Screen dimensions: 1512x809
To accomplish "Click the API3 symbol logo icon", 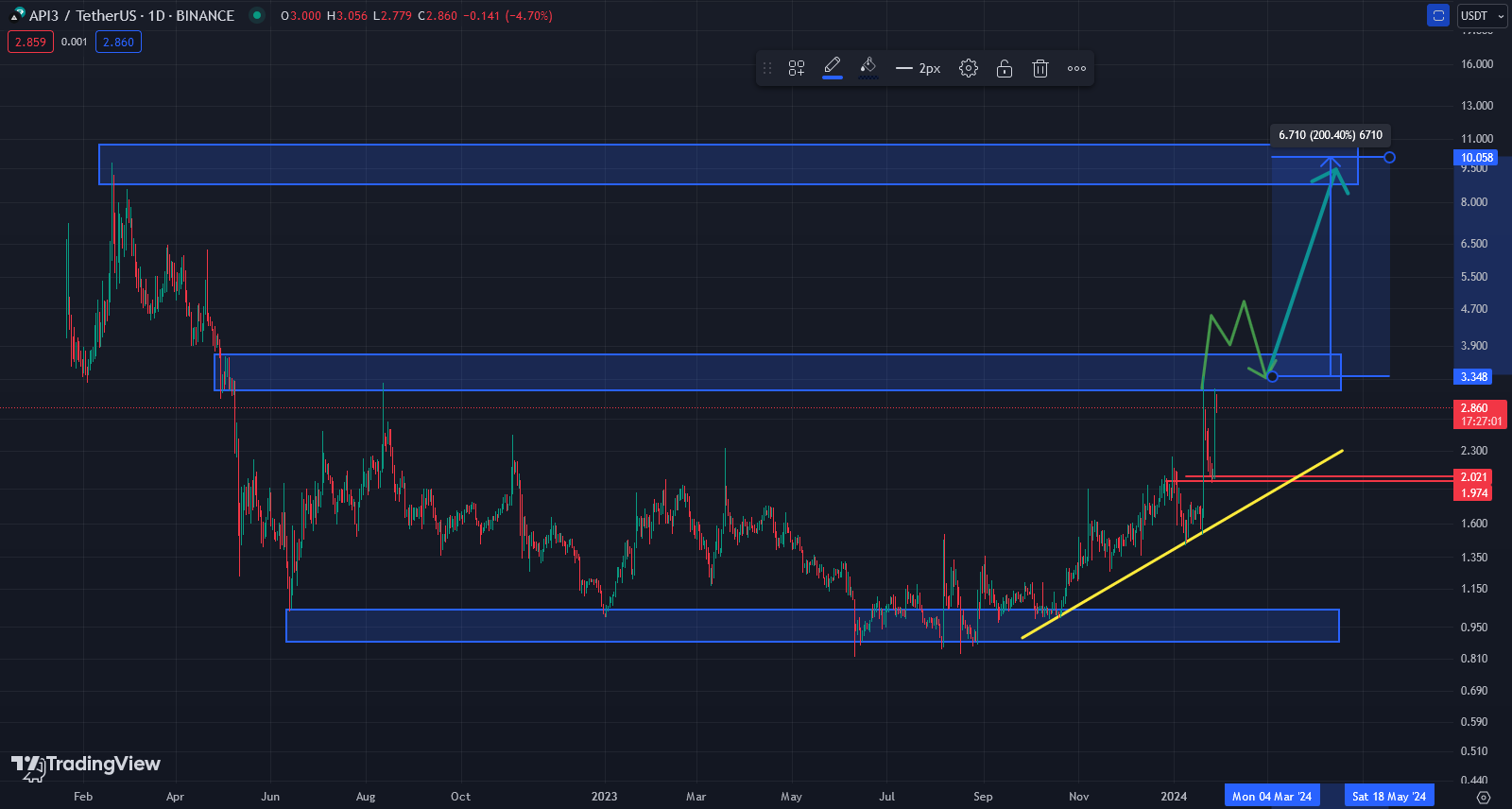I will (18, 15).
